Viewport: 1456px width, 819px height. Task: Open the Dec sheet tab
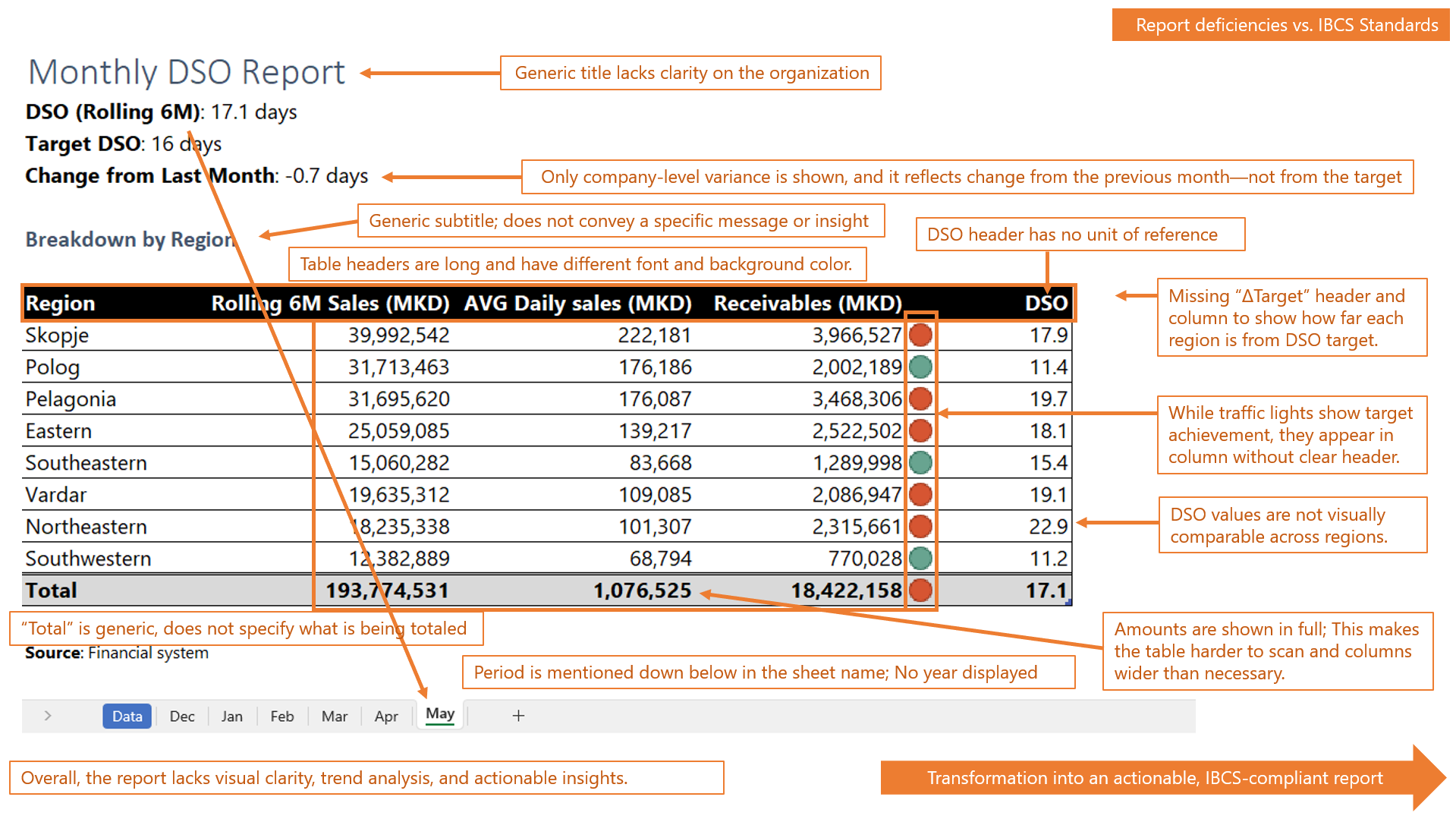click(182, 716)
